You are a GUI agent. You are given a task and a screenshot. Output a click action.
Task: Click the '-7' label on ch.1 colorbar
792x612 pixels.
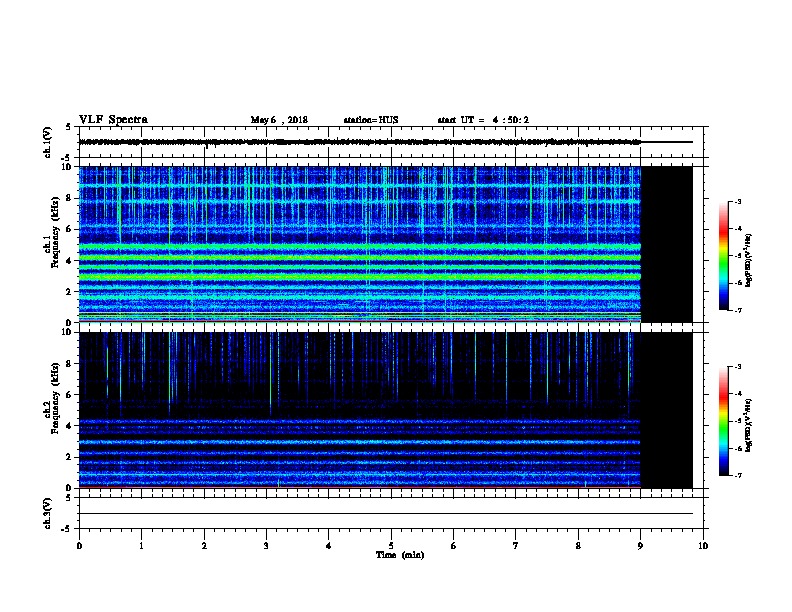click(x=738, y=310)
